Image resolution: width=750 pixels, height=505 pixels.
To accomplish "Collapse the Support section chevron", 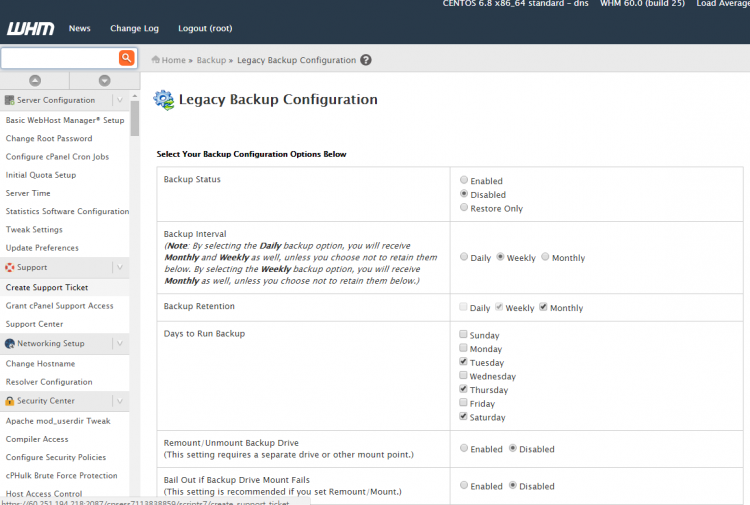I will [120, 267].
